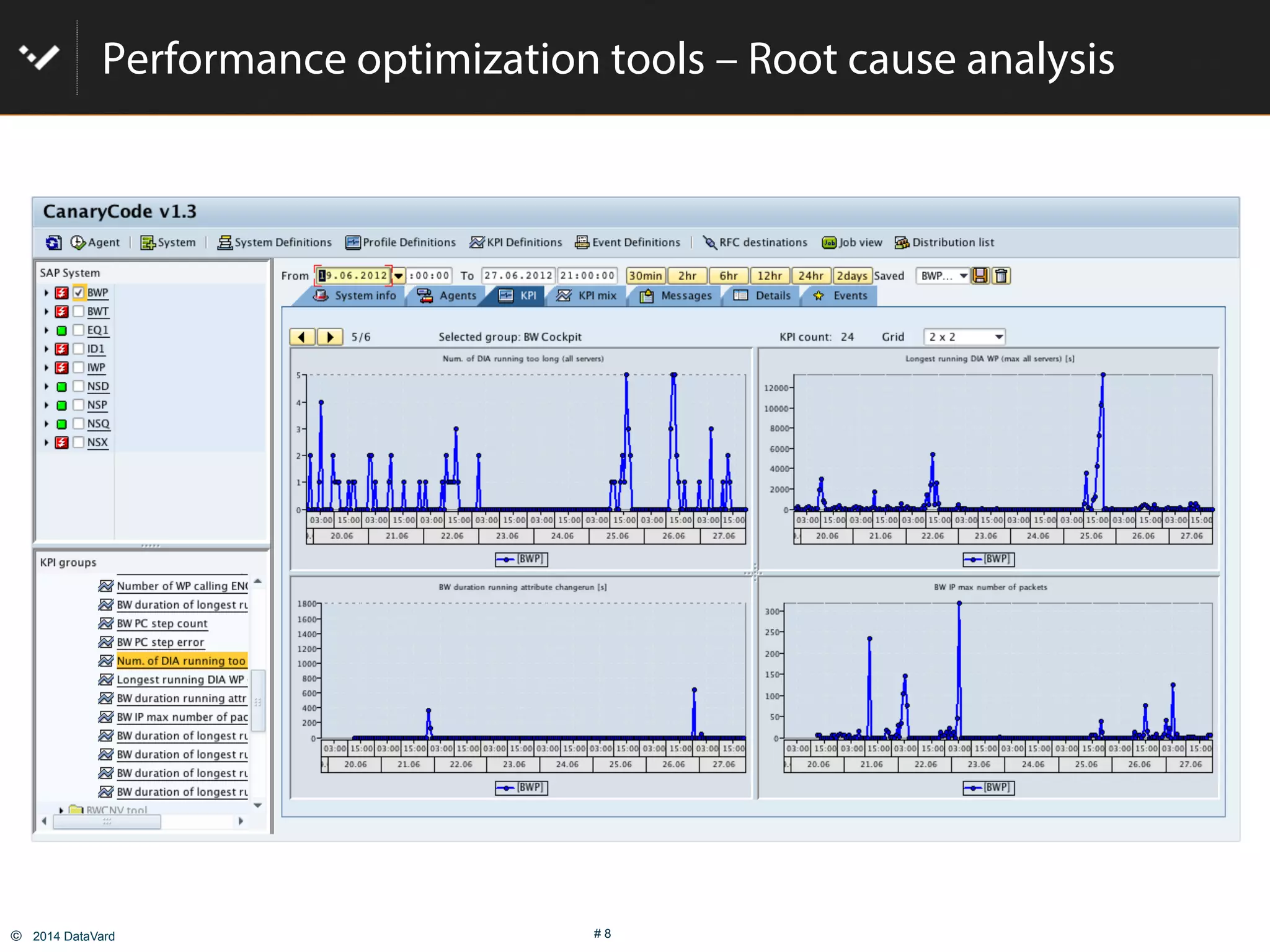Select BW IP max number of pac KPI
Screen dimensions: 1270x952
tap(182, 717)
